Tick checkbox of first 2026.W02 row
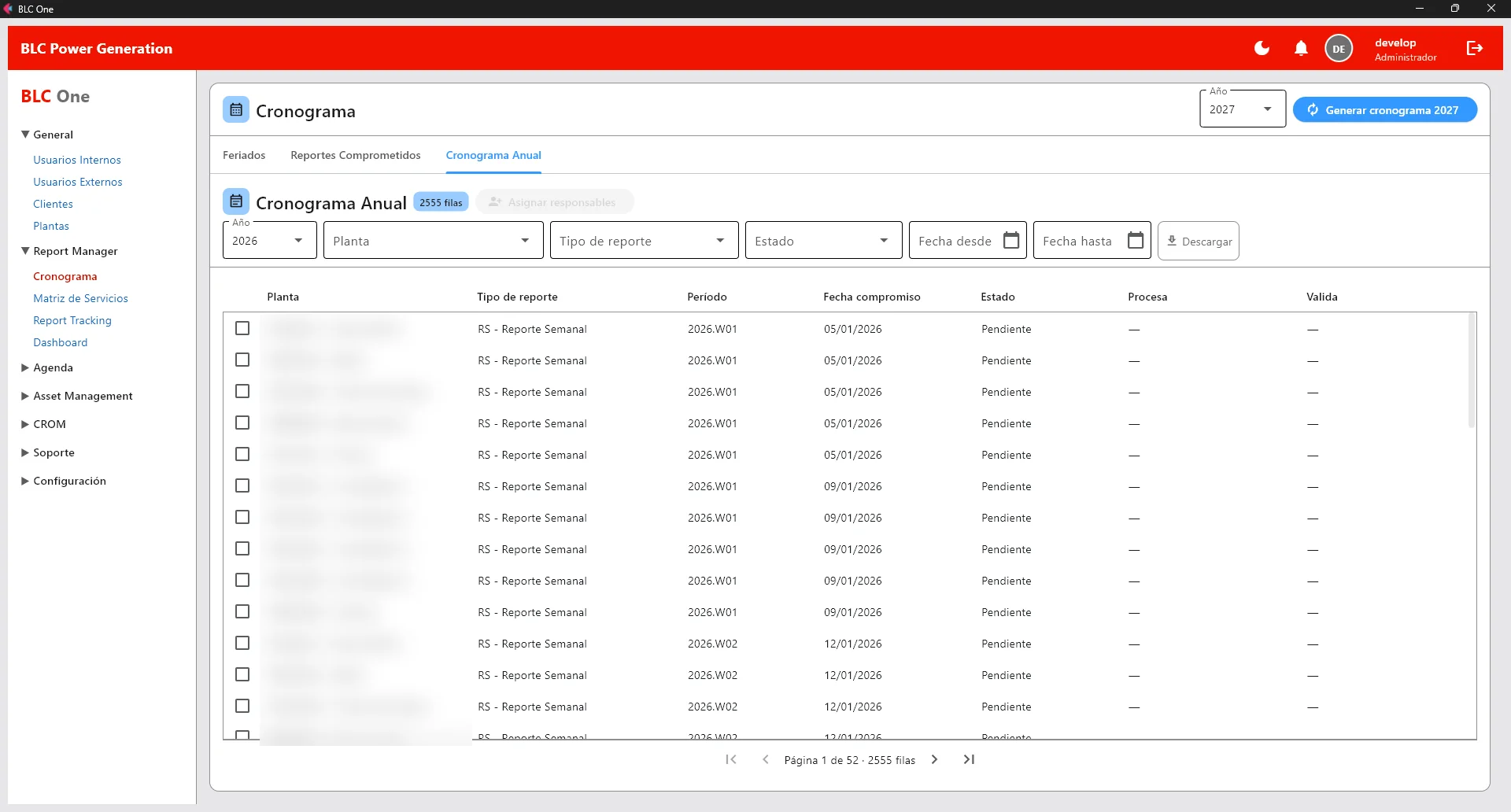Screen dimensions: 1511x812 pyautogui.click(x=242, y=643)
